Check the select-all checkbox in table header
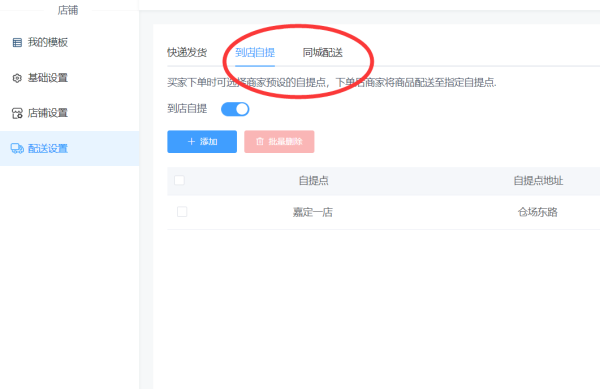This screenshot has width=600, height=389. click(179, 180)
